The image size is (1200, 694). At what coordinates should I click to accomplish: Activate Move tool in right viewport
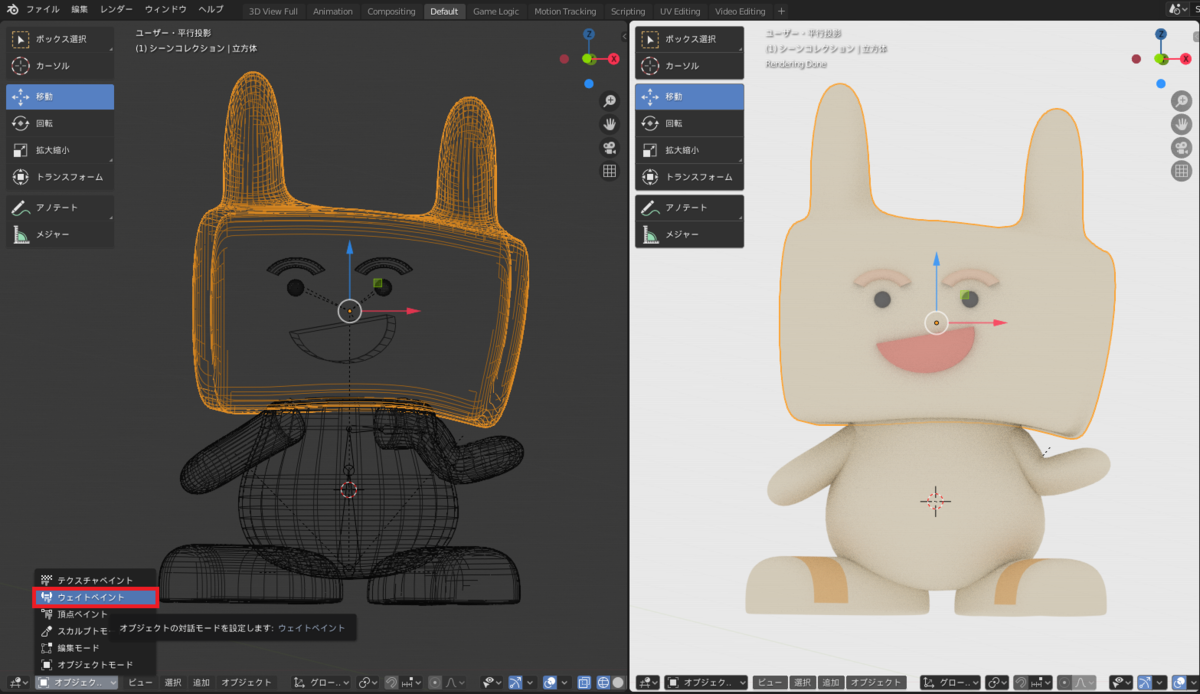tap(690, 97)
